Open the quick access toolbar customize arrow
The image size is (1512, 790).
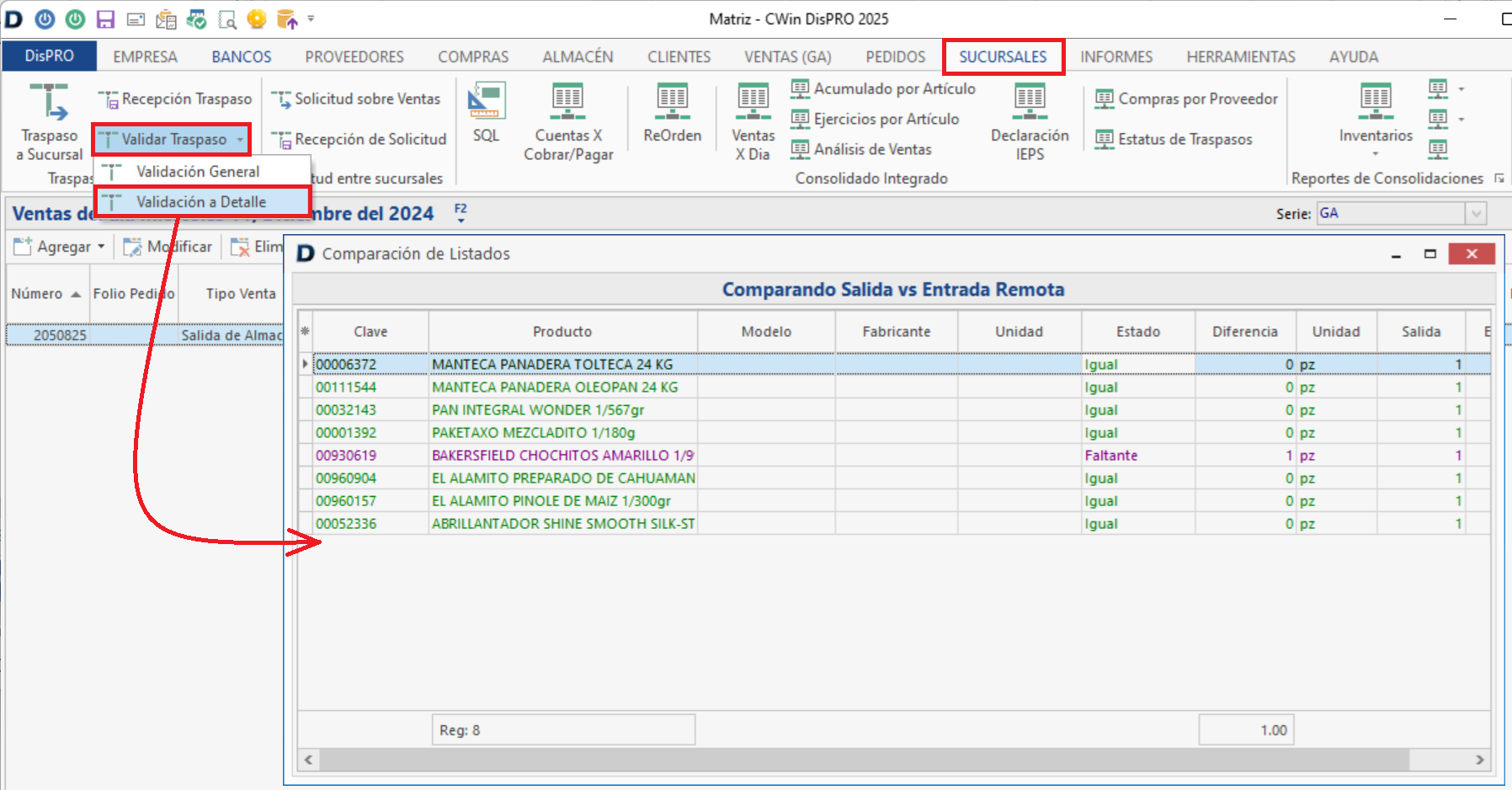(311, 19)
